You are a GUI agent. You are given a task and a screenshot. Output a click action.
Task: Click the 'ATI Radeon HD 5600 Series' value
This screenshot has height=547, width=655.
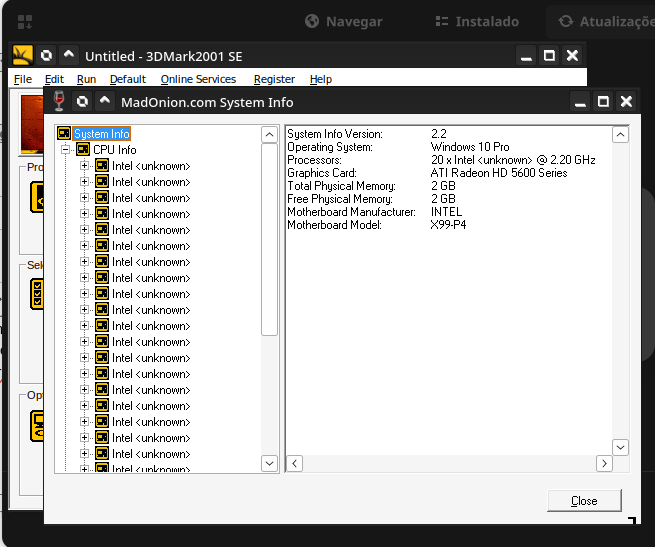[x=499, y=173]
